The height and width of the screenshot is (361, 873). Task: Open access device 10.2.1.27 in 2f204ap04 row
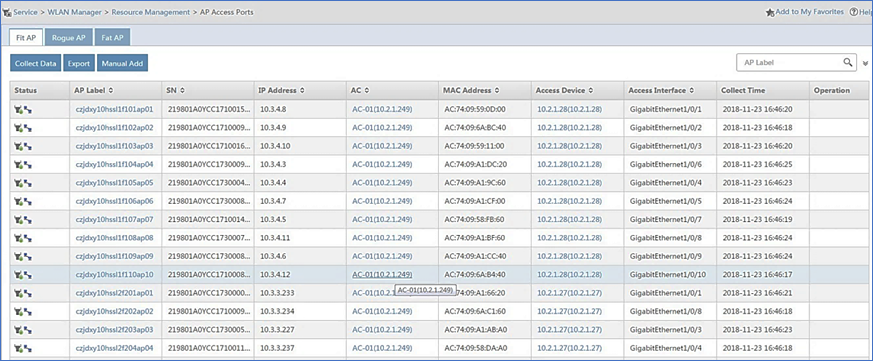[x=570, y=348]
